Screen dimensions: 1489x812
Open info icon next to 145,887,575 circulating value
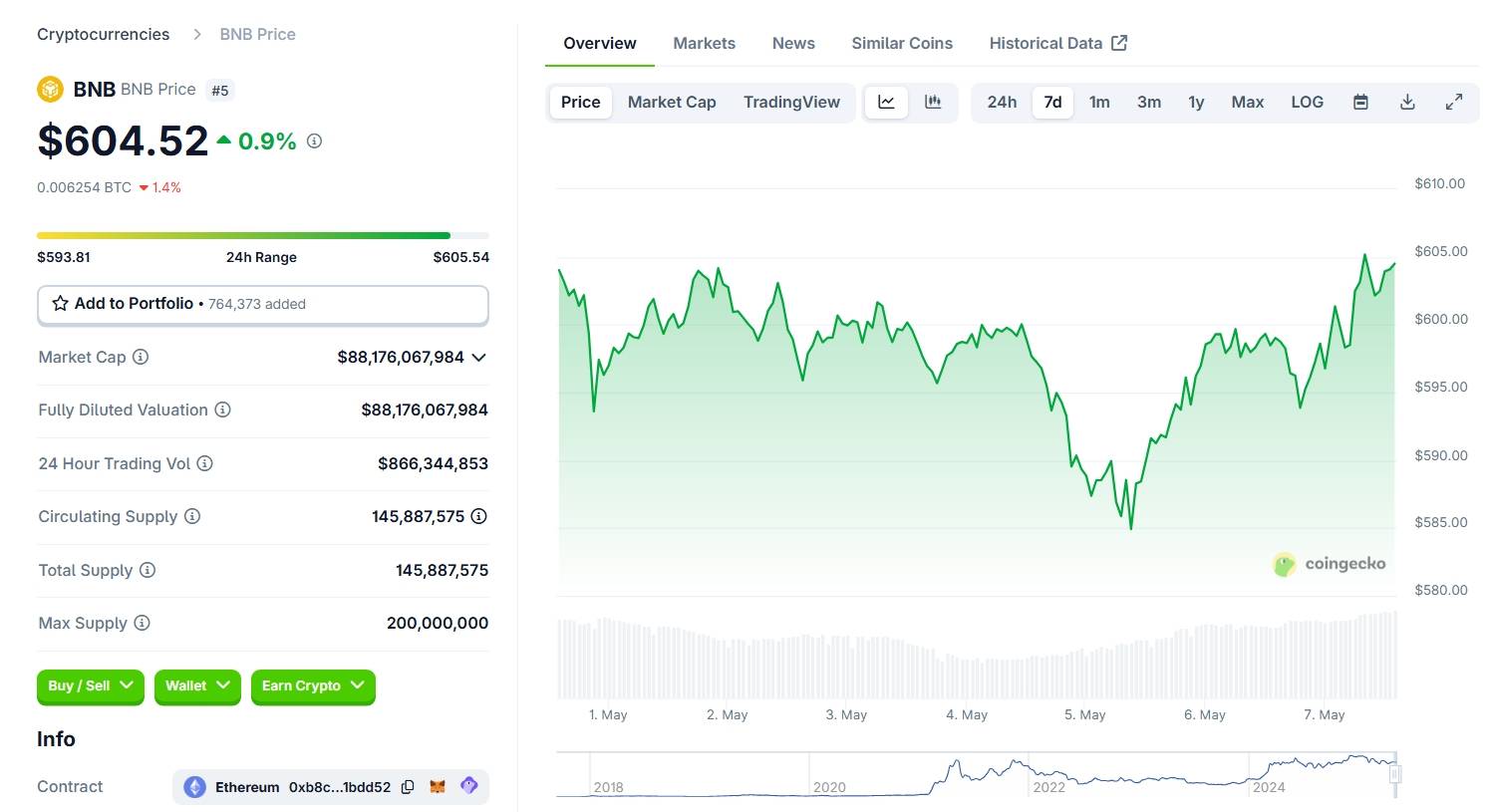tap(478, 516)
